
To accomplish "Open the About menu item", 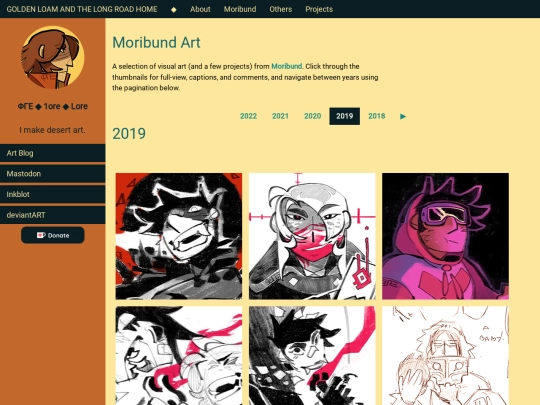I will click(x=200, y=9).
